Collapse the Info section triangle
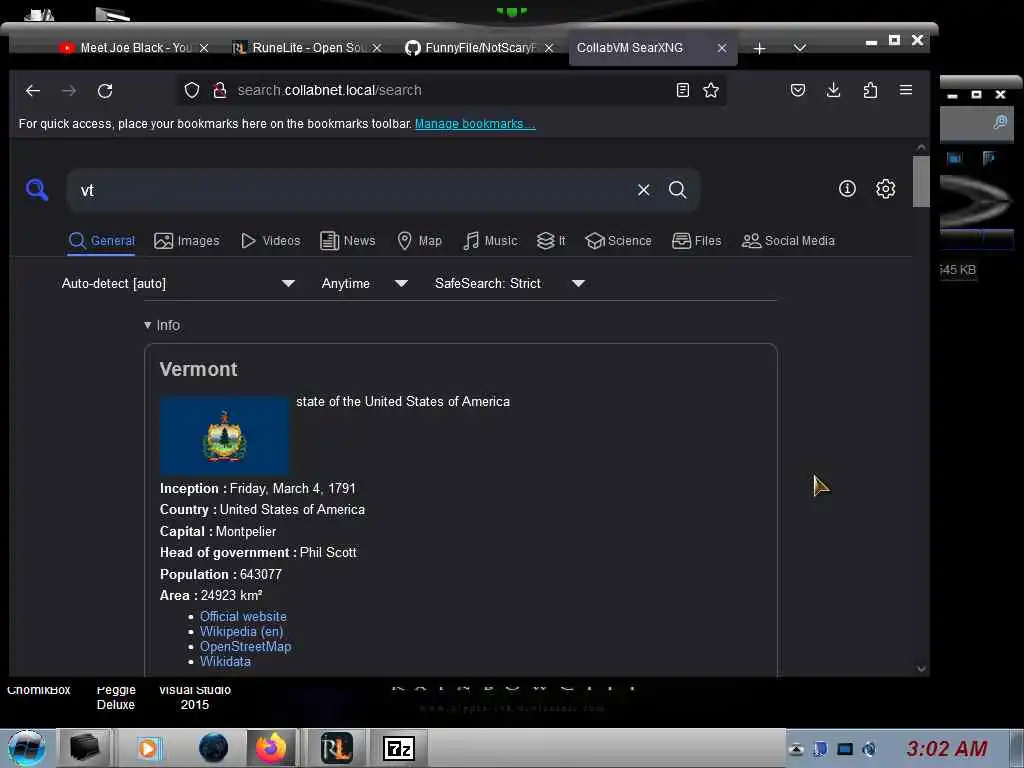This screenshot has width=1024, height=768. coord(148,325)
